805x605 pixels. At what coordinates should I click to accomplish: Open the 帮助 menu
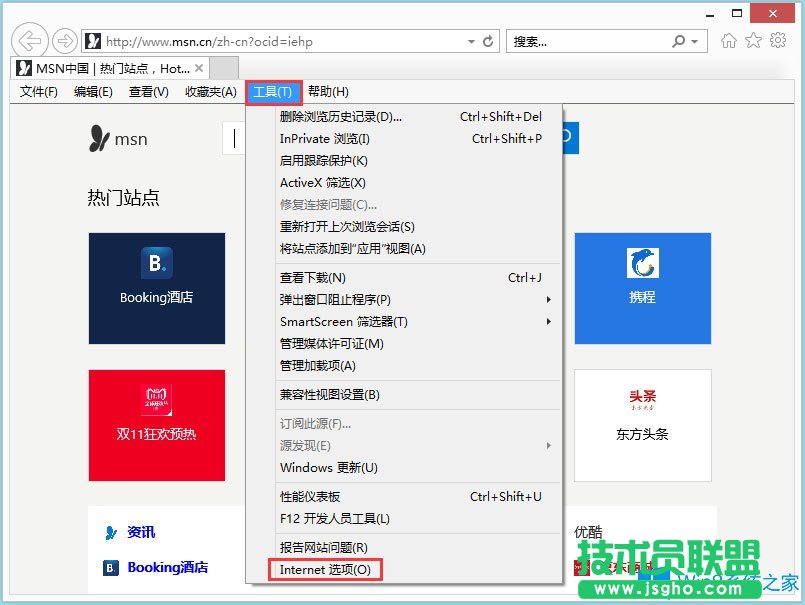point(325,91)
